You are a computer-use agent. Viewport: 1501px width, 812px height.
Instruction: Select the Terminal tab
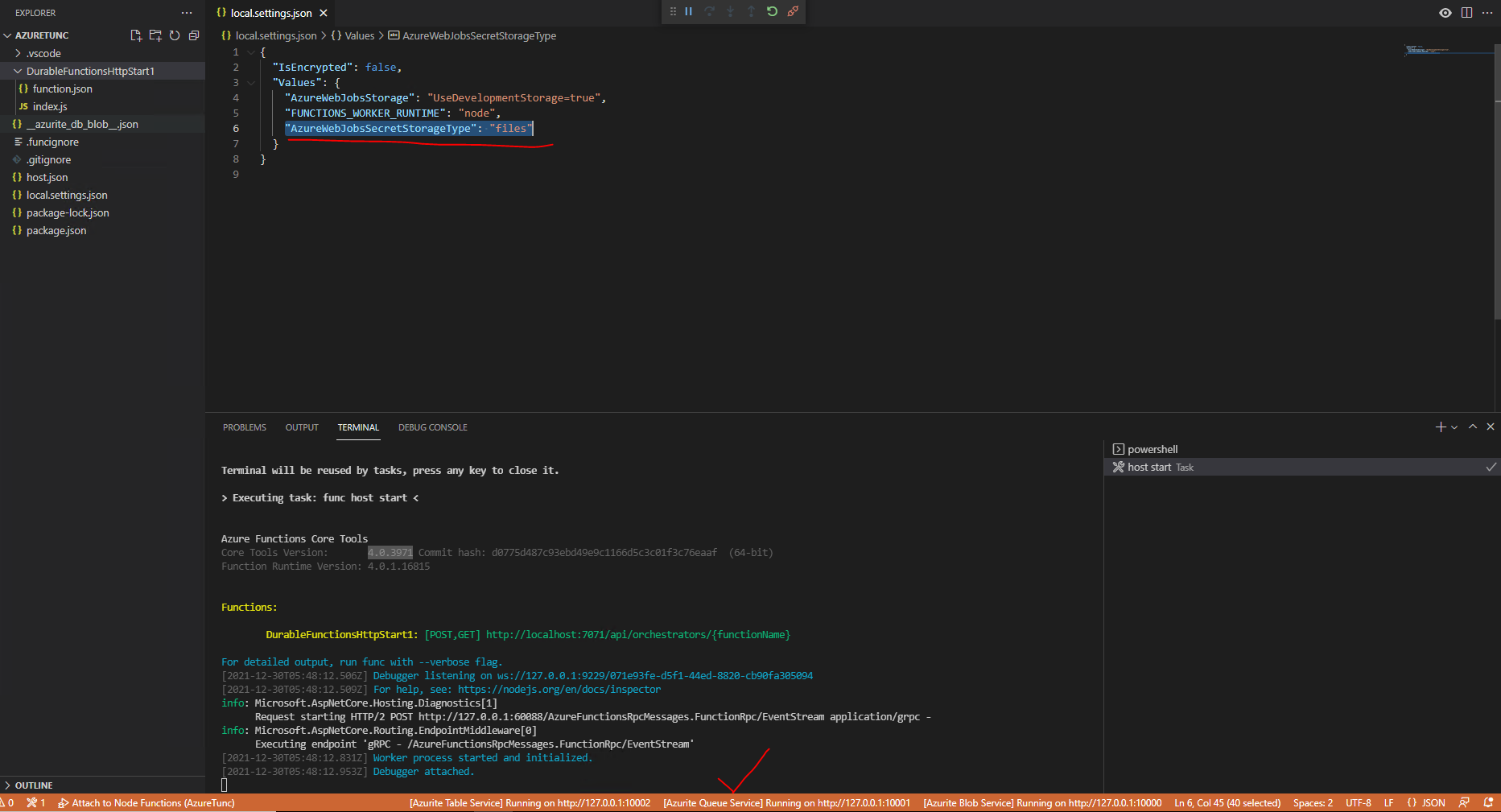(358, 427)
